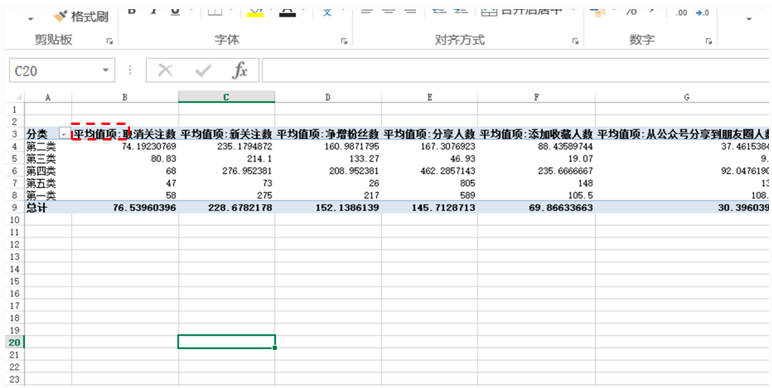Apply black font color
This screenshot has width=772, height=388.
(x=288, y=12)
